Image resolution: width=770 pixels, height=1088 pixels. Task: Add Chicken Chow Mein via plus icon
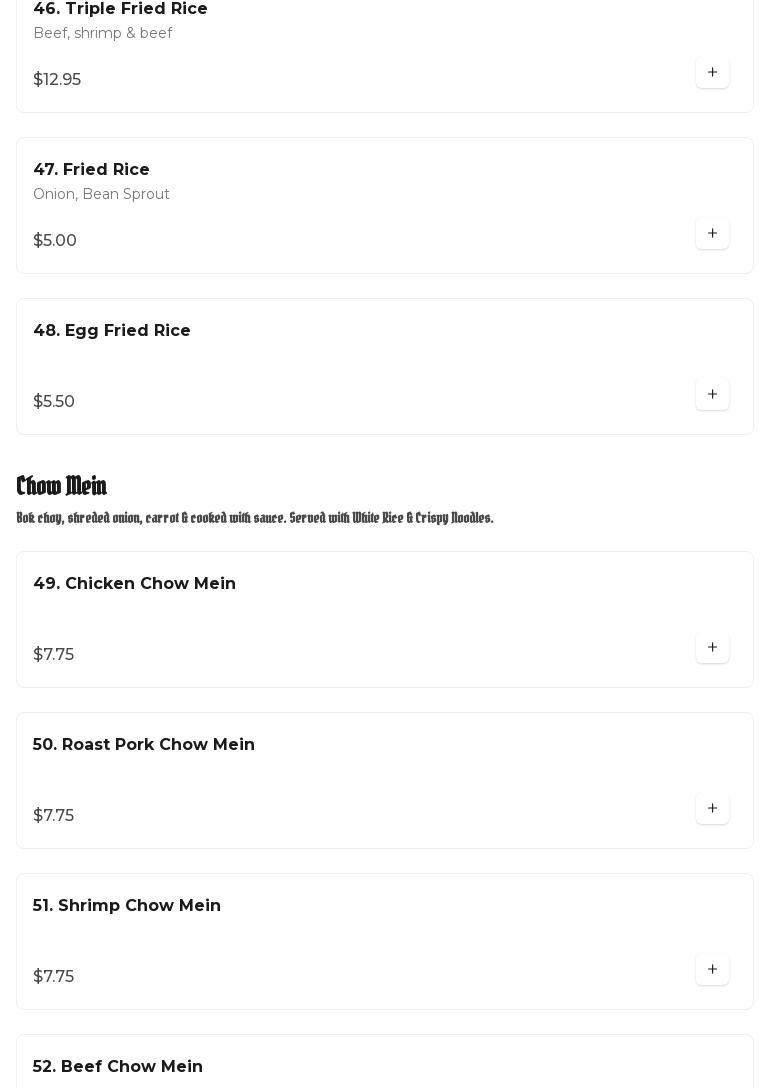[x=712, y=648]
